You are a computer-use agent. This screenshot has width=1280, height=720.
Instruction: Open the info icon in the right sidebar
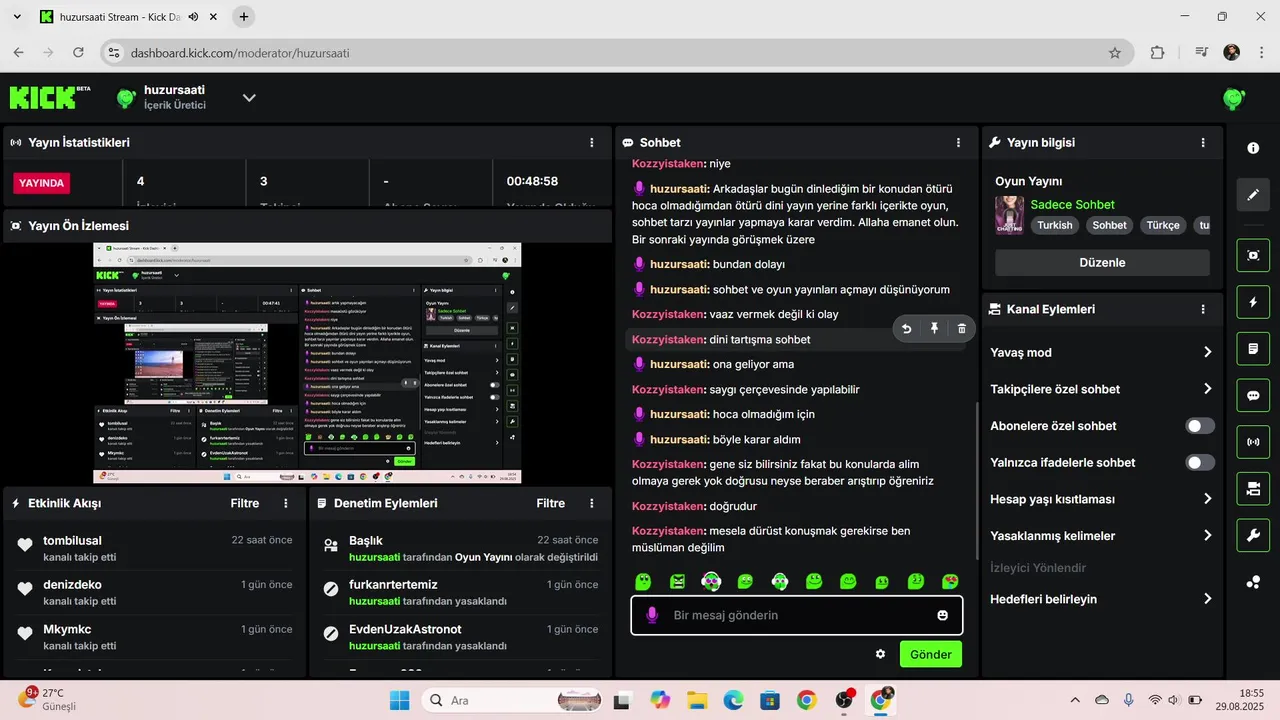1253,148
